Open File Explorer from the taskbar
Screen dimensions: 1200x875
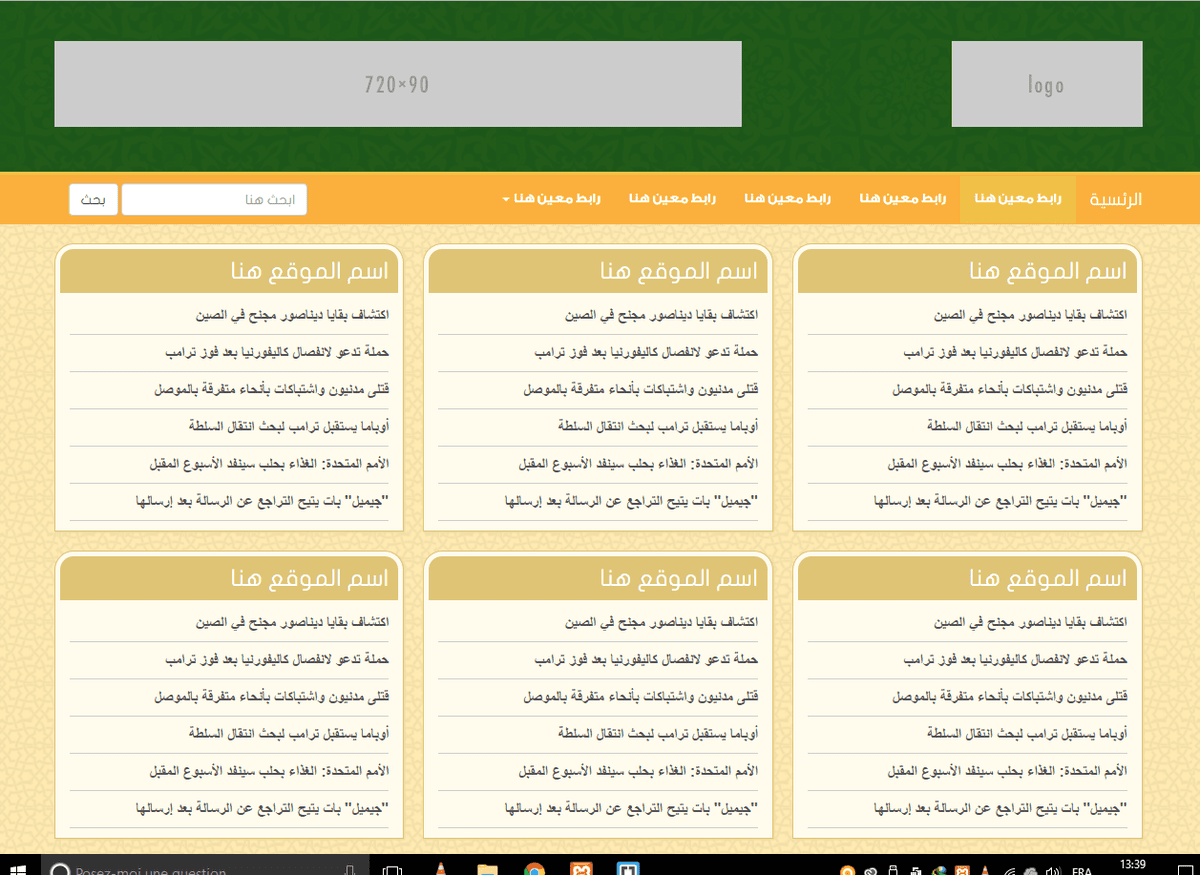(487, 869)
